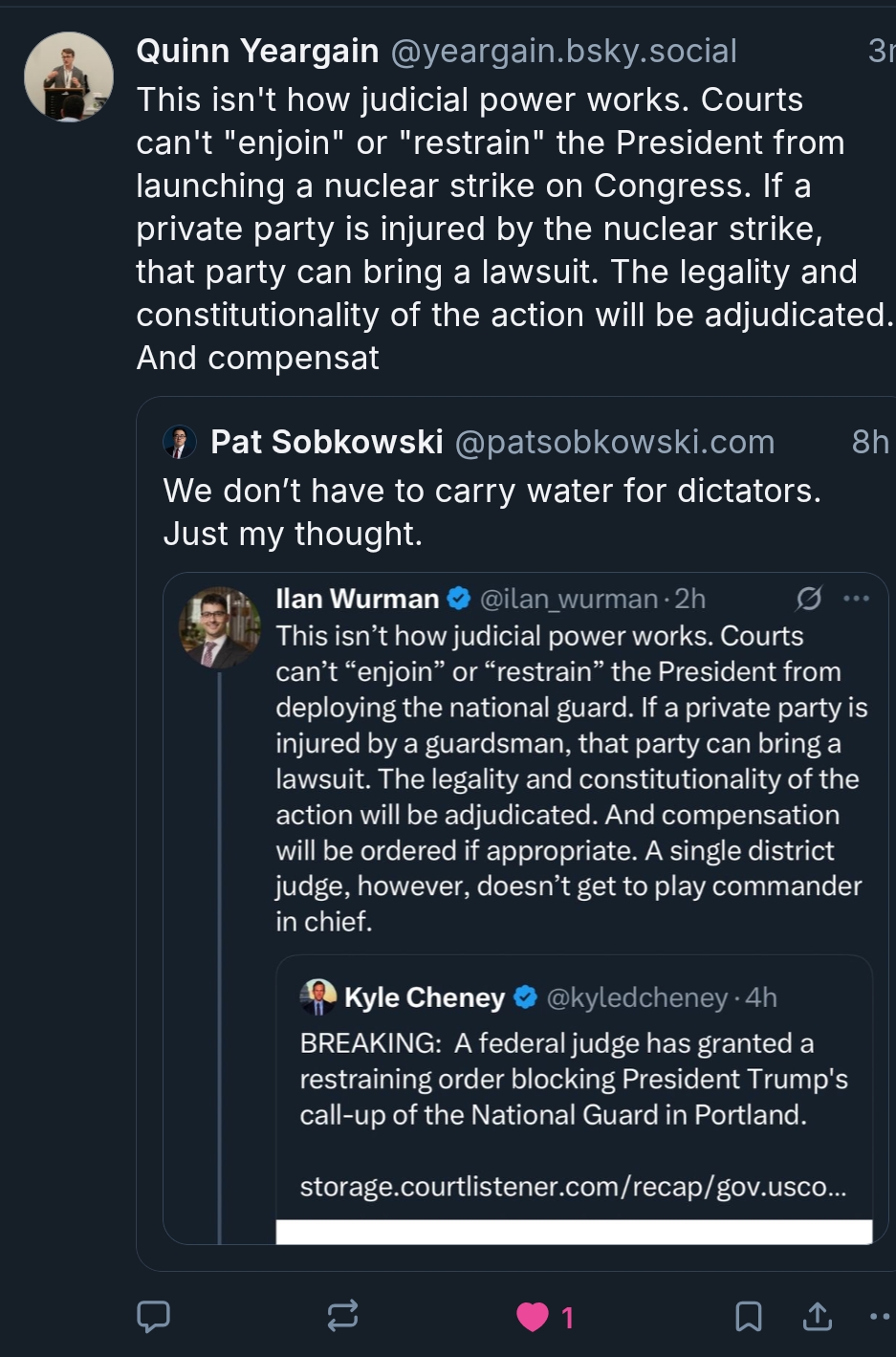Viewport: 896px width, 1357px height.
Task: Click the @ilan_wurman handle
Action: point(568,599)
